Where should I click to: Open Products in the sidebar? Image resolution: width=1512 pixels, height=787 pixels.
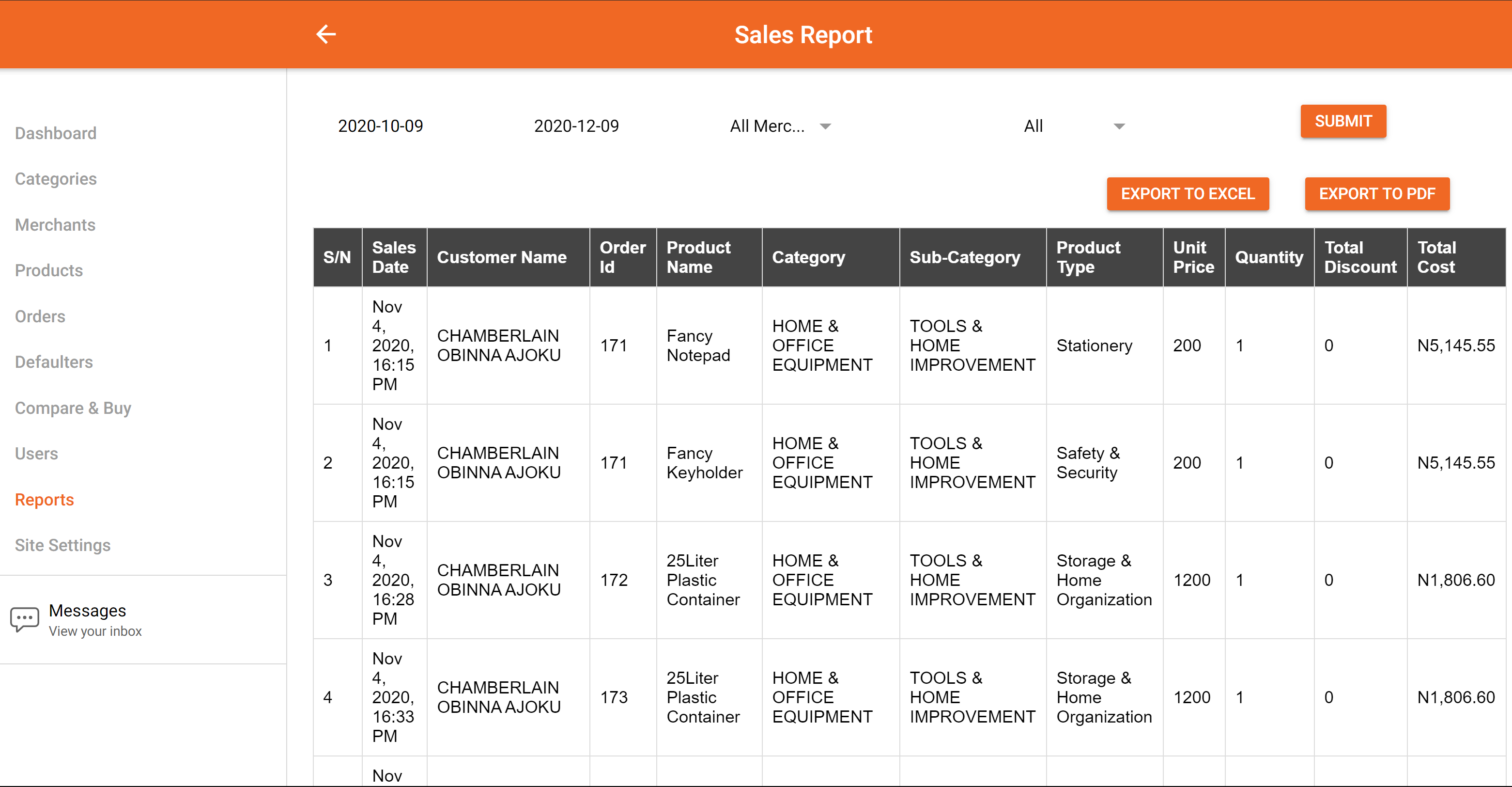coord(49,270)
